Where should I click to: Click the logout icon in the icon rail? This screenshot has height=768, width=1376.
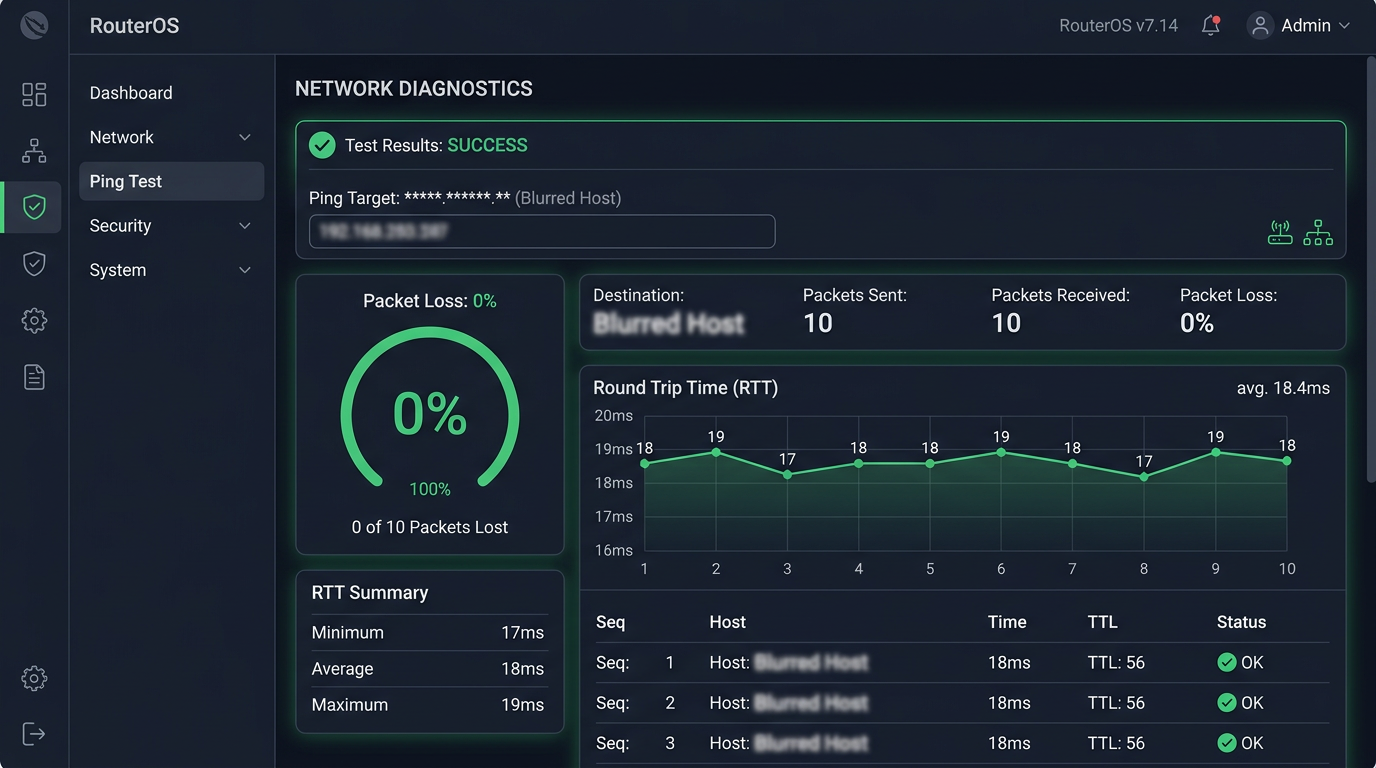click(x=34, y=734)
